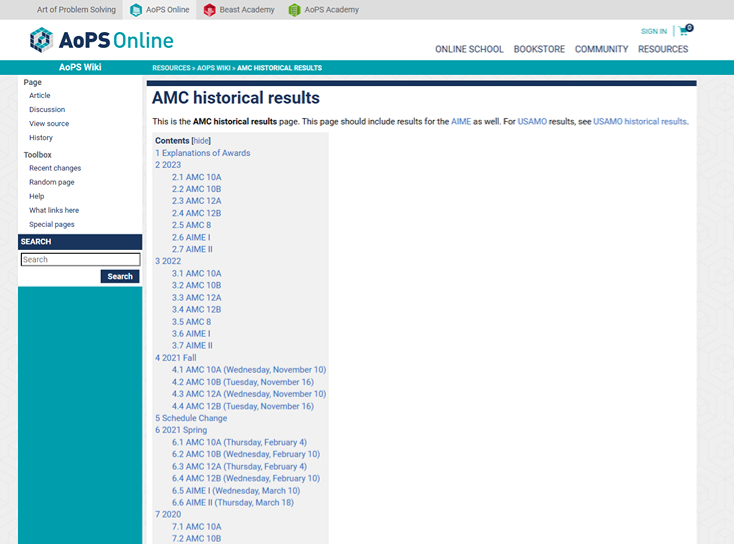
Task: Click the Search button in sidebar
Action: [x=120, y=276]
